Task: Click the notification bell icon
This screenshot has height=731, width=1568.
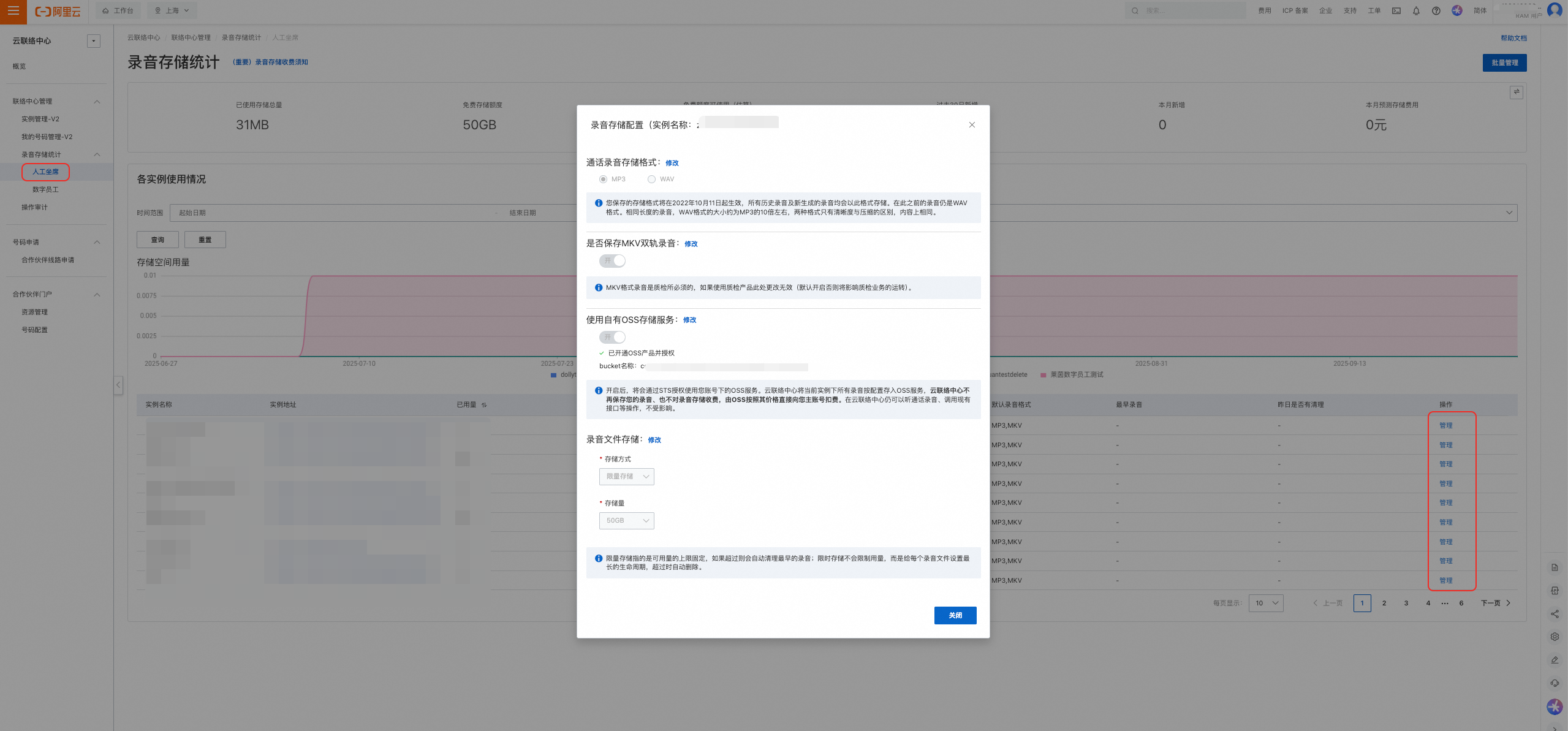Action: coord(1416,11)
